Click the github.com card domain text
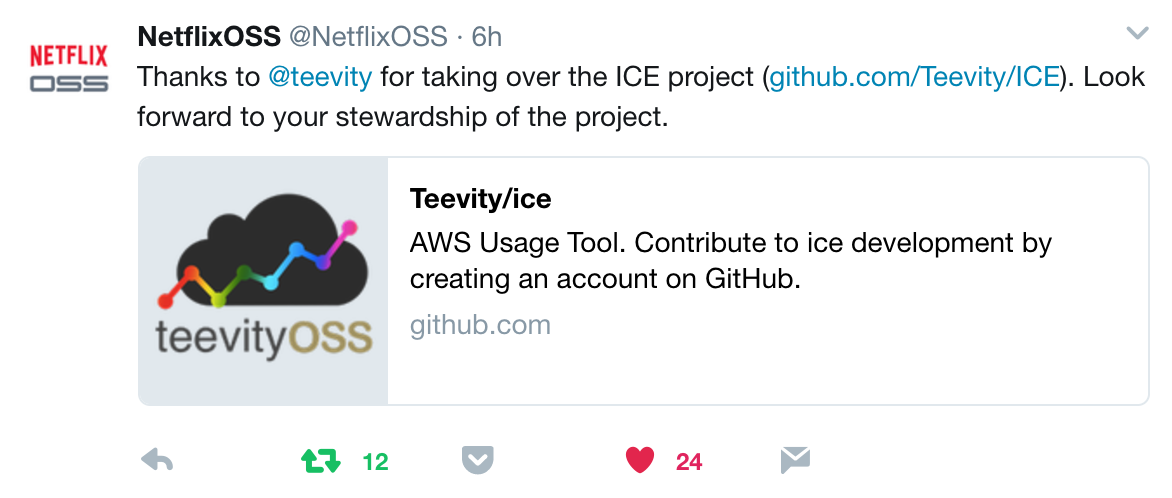This screenshot has width=1172, height=498. tap(480, 325)
